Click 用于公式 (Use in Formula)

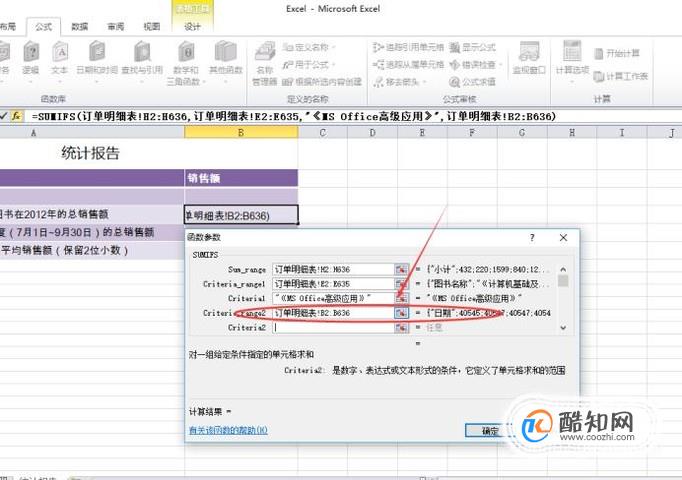[x=310, y=65]
